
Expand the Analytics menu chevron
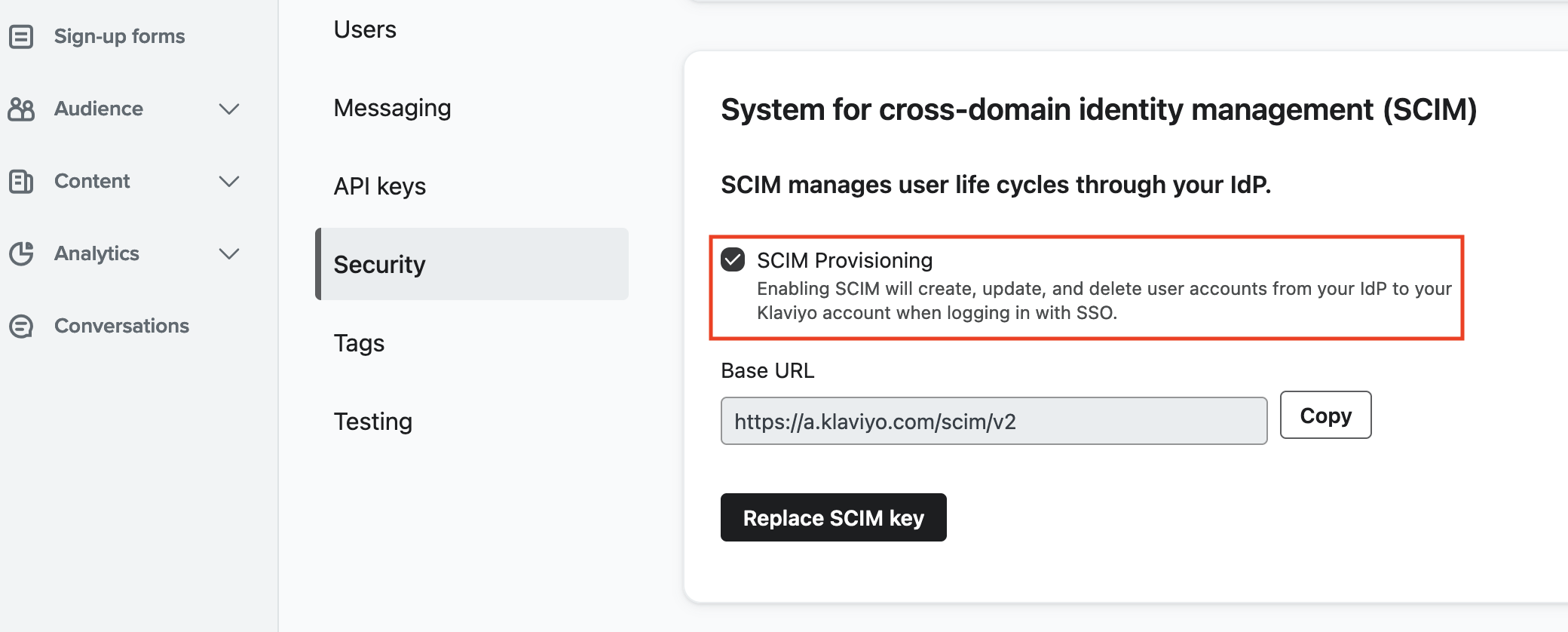229,254
